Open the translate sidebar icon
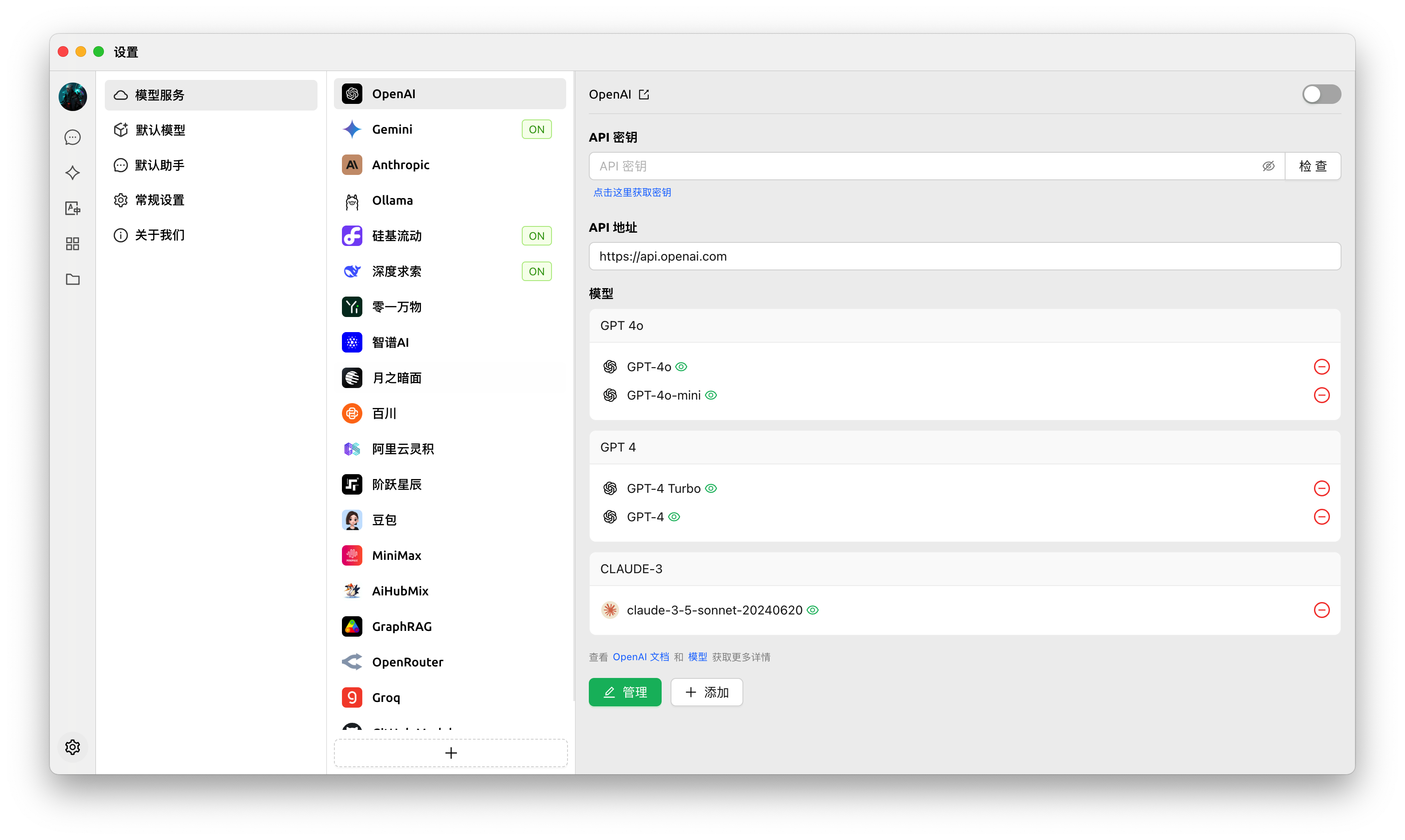The width and height of the screenshot is (1405, 840). tap(72, 208)
